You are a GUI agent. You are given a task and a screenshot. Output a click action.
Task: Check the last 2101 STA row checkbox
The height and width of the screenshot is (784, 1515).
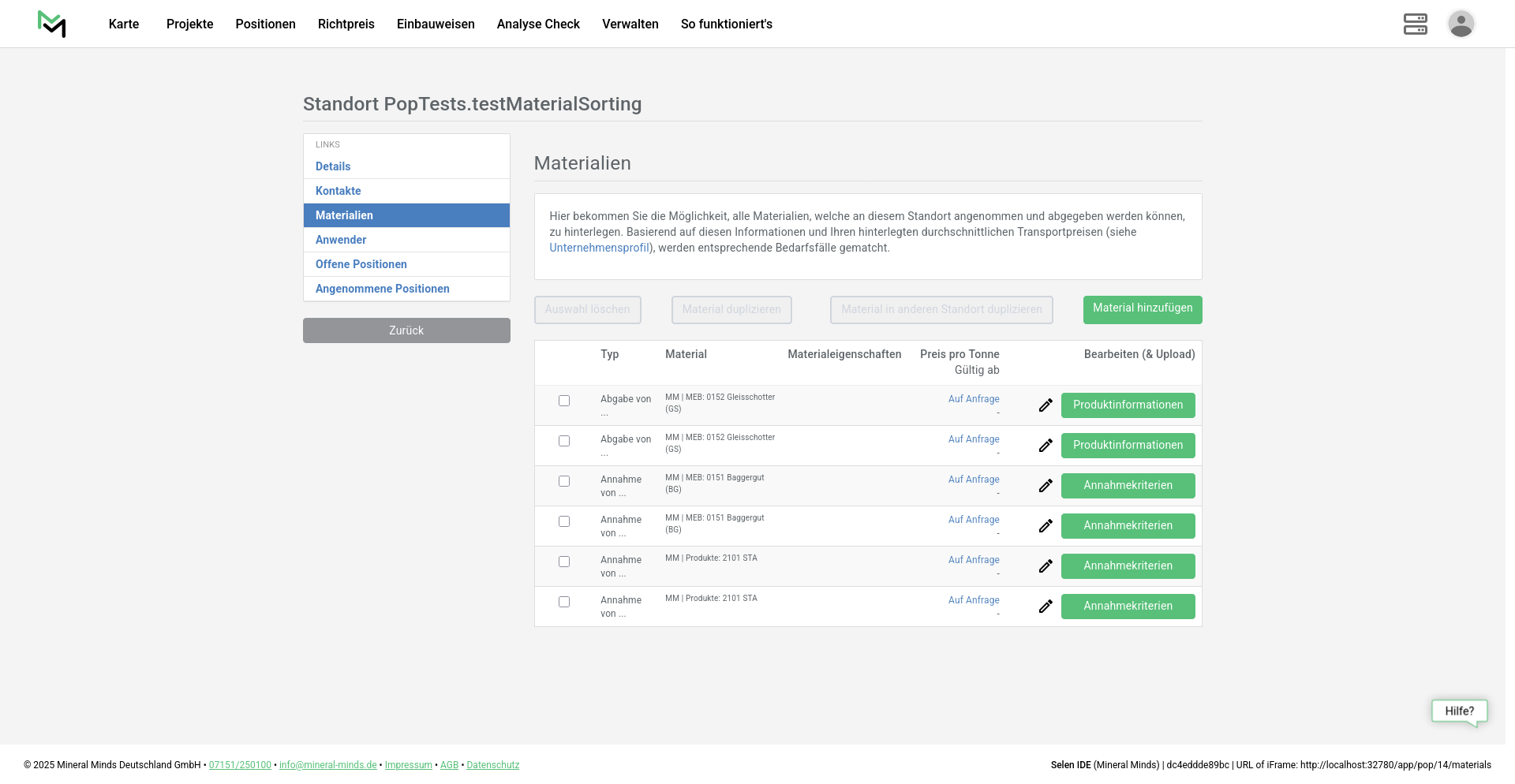pyautogui.click(x=564, y=602)
